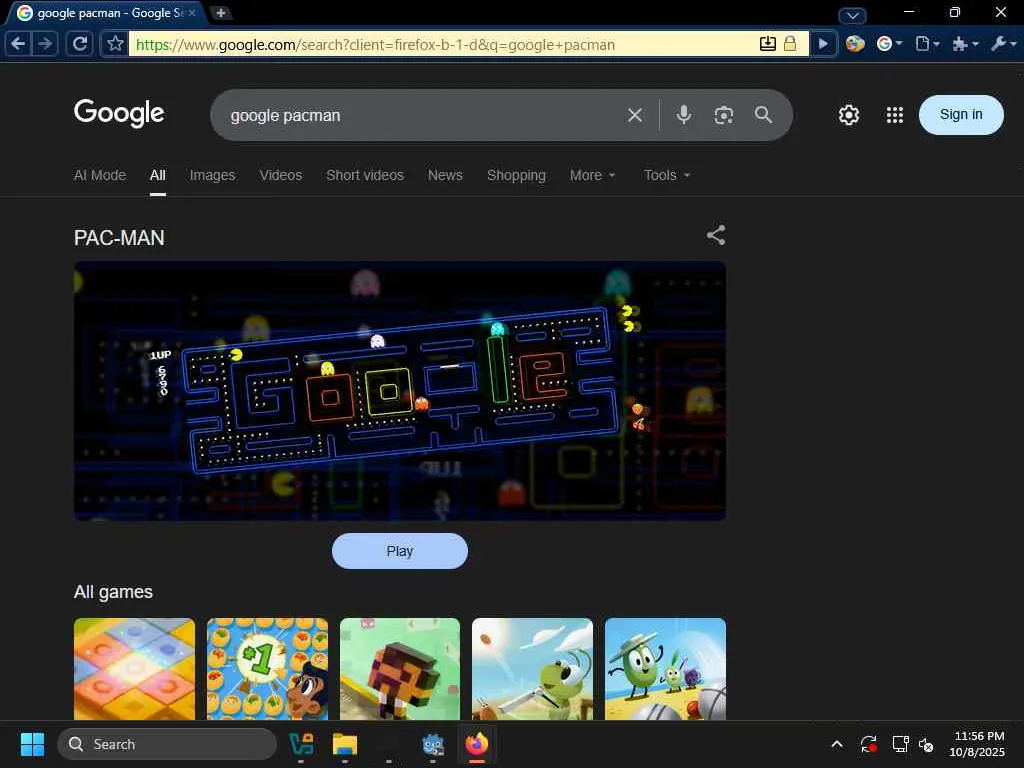Image resolution: width=1024 pixels, height=768 pixels.
Task: Switch to the AI Mode tab
Action: [x=100, y=175]
